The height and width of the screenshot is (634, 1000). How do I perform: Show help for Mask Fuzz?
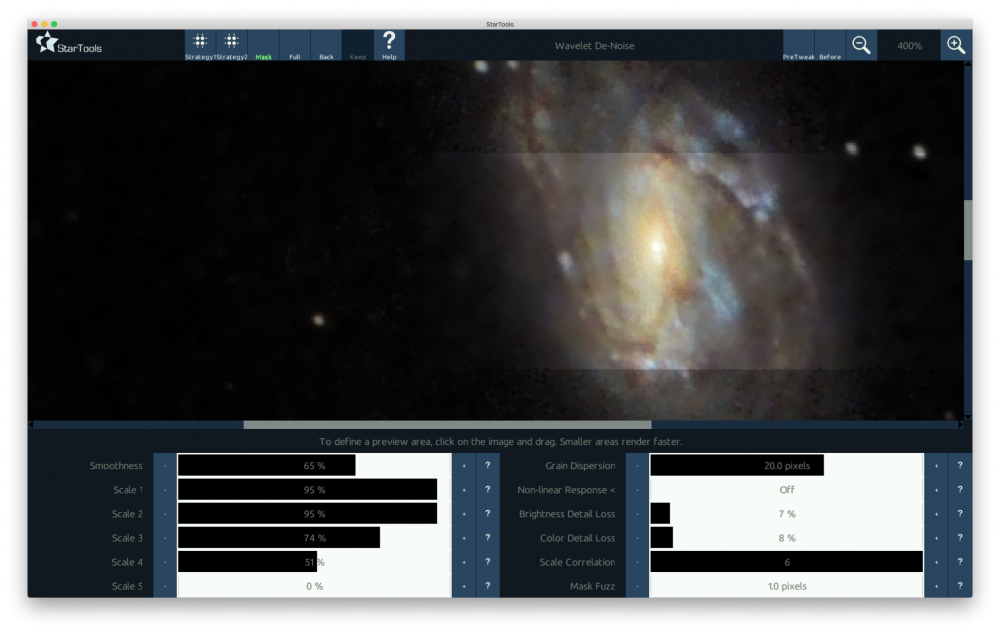click(960, 586)
